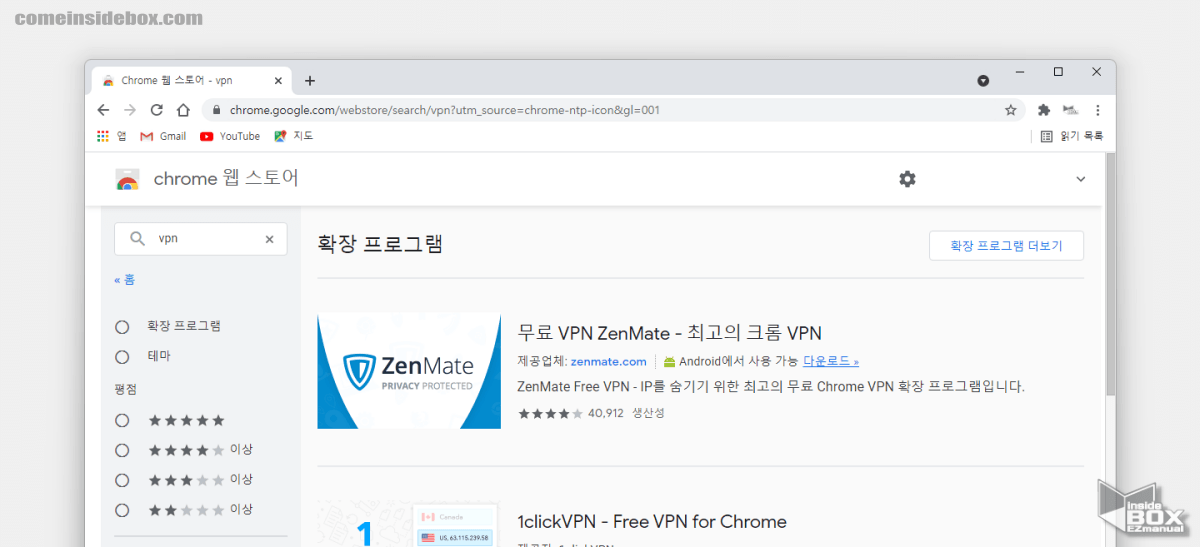Screen dimensions: 1200x547
Task: Click the 다운로드 » Android link
Action: pos(830,361)
